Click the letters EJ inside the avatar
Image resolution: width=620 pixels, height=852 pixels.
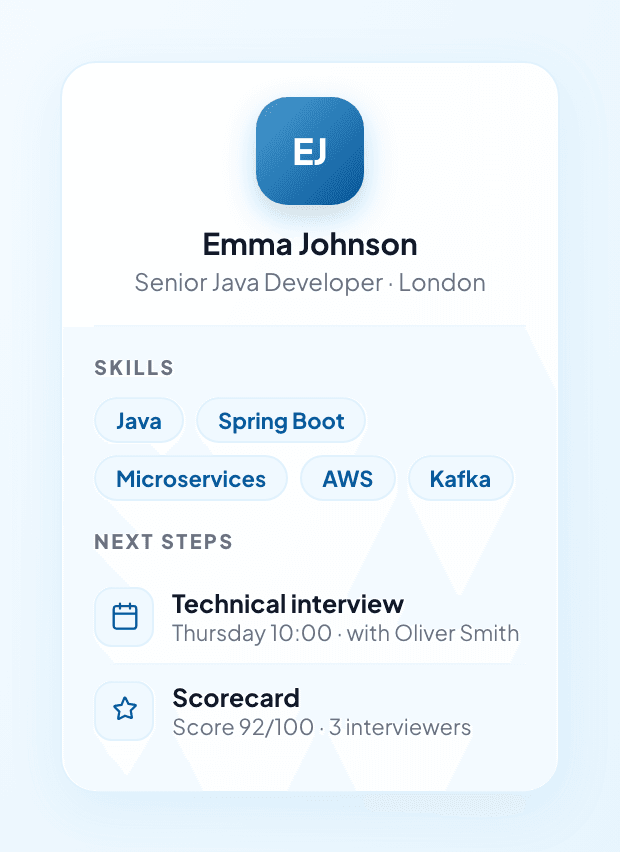pyautogui.click(x=310, y=151)
